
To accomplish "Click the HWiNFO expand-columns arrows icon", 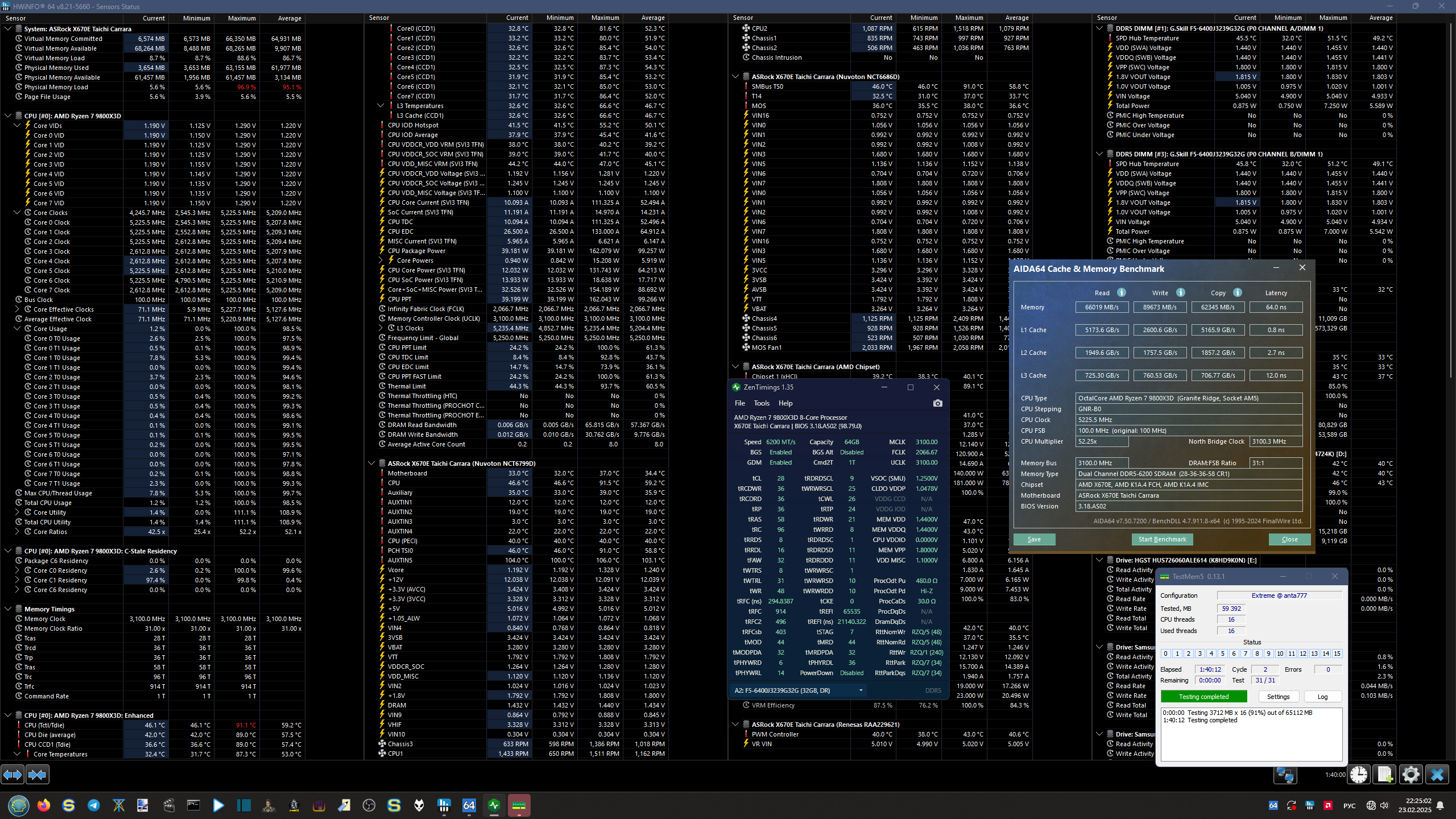I will pyautogui.click(x=13, y=774).
